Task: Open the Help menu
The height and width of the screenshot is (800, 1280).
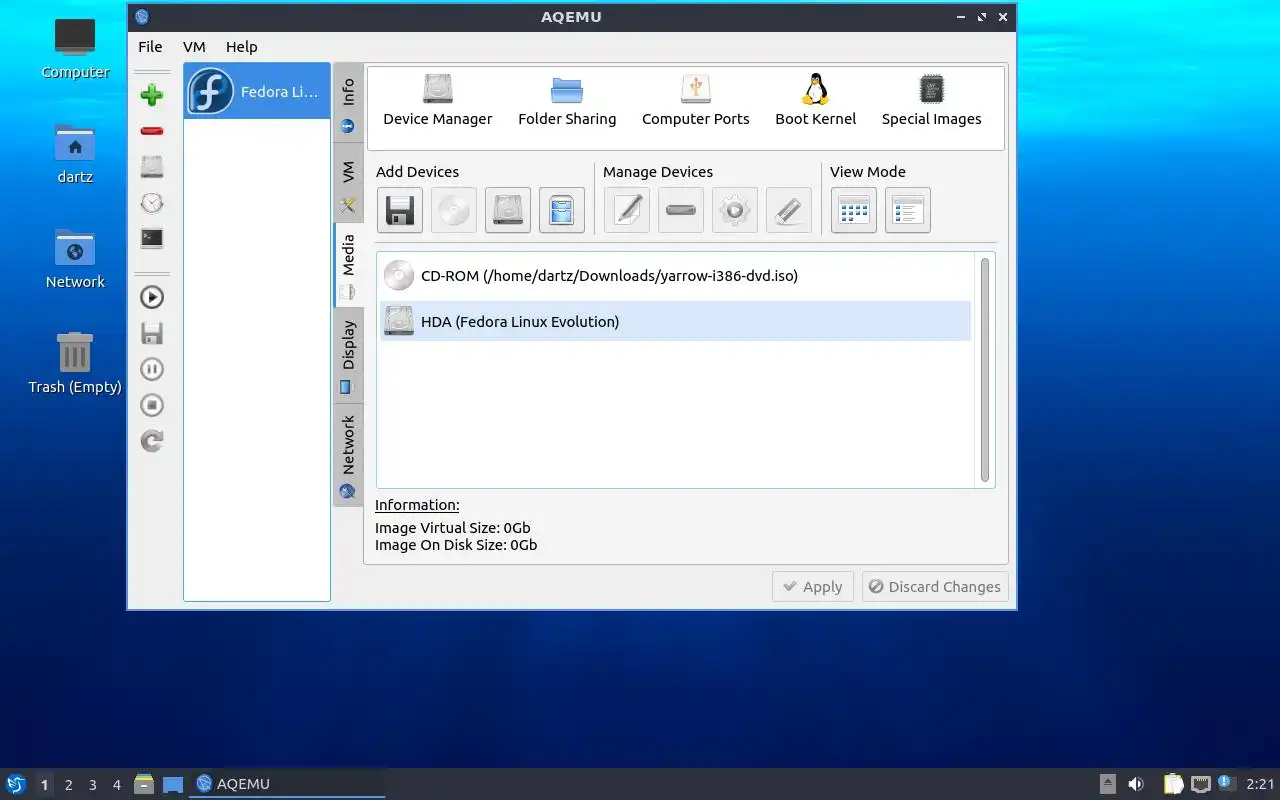Action: pos(241,46)
